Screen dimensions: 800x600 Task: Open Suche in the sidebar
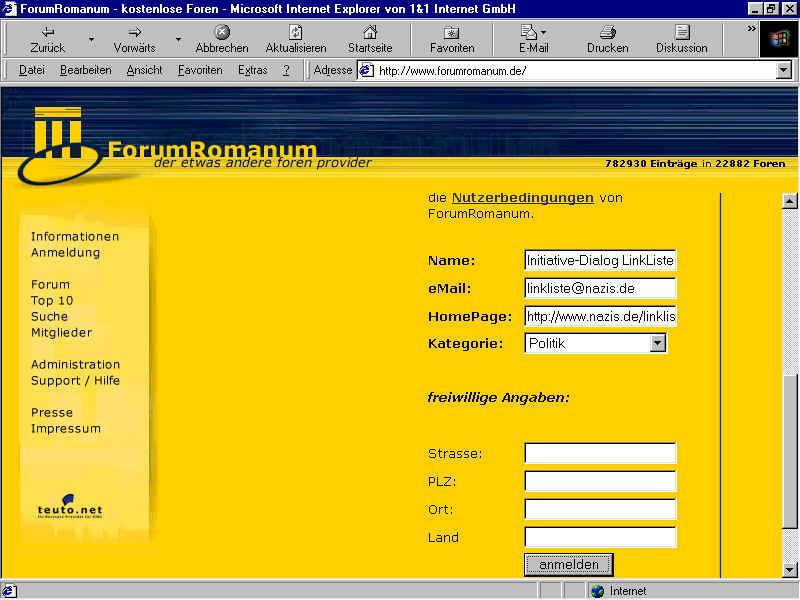coord(49,316)
